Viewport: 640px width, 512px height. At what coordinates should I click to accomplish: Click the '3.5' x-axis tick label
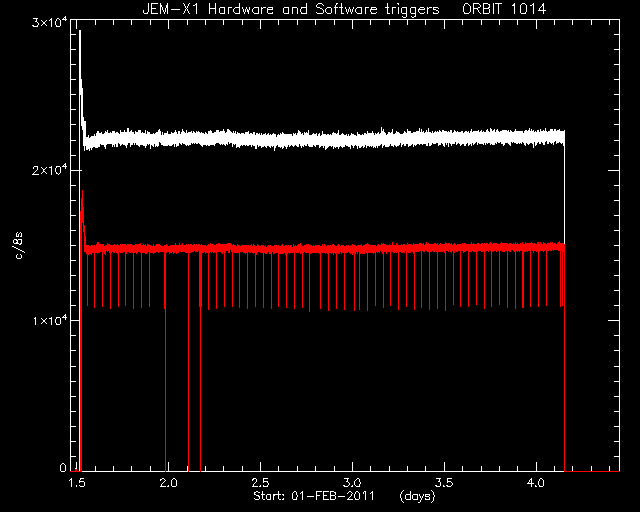point(444,483)
